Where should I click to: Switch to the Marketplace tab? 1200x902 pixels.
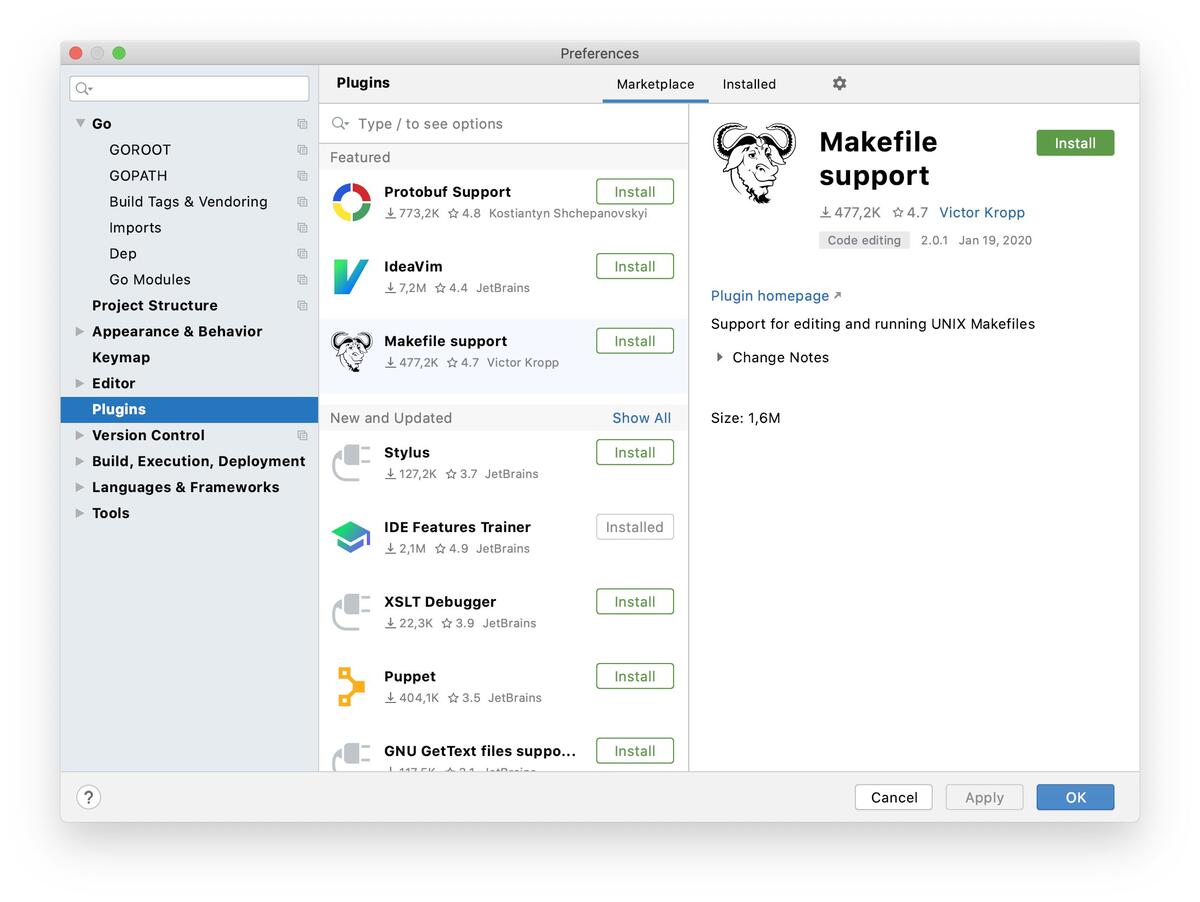(x=655, y=85)
